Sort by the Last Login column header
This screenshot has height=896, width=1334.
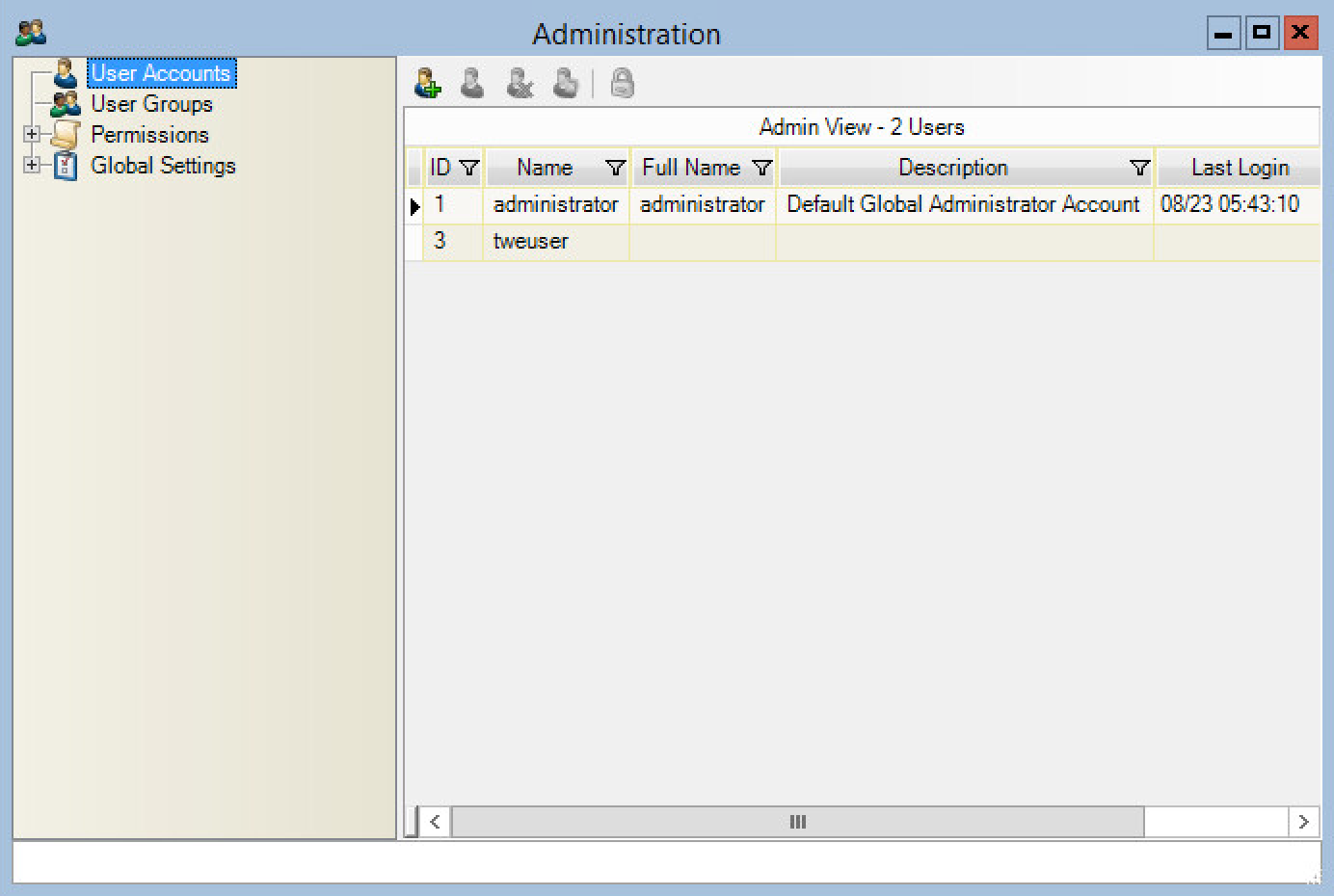point(1239,168)
